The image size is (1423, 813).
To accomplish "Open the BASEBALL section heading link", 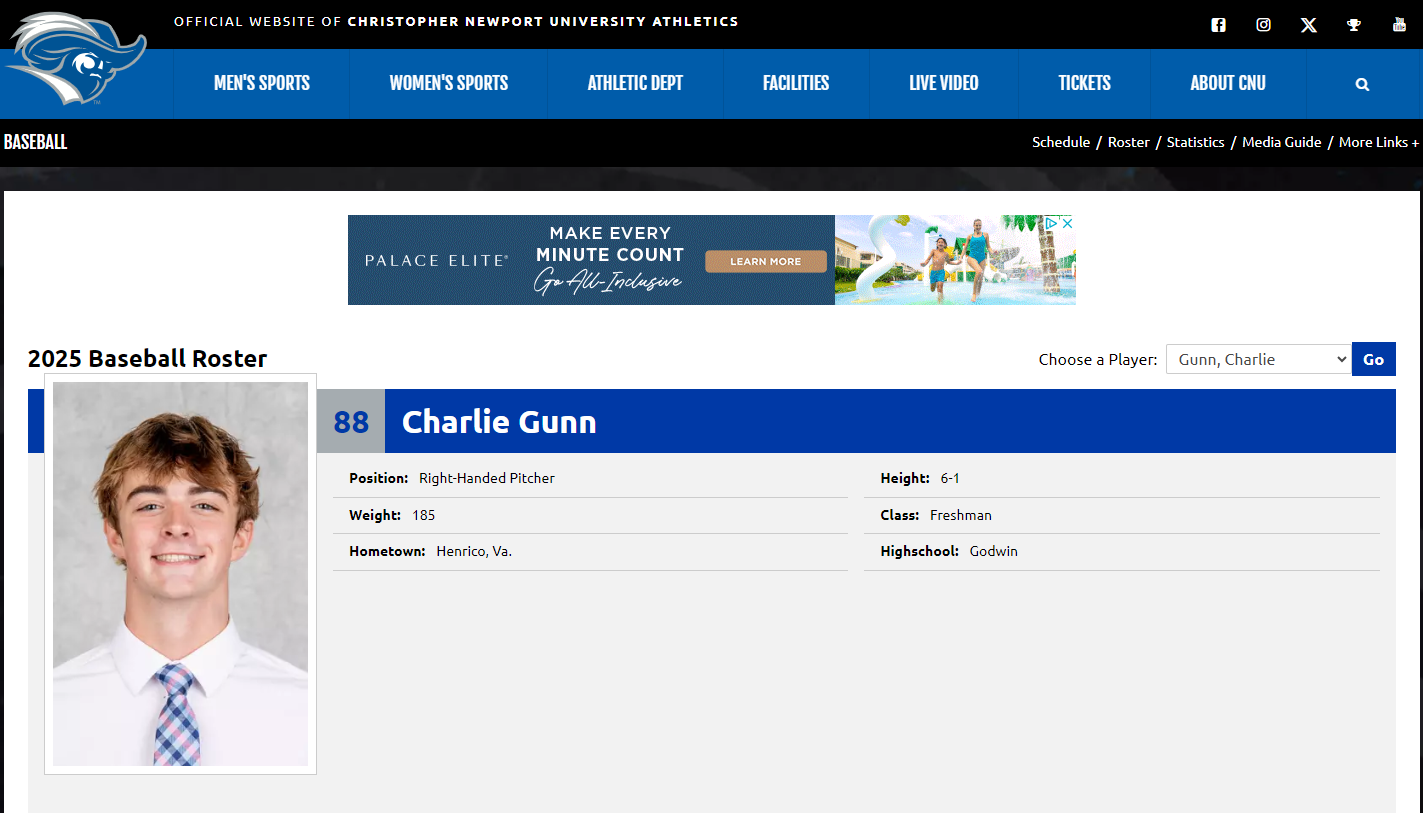I will click(35, 142).
